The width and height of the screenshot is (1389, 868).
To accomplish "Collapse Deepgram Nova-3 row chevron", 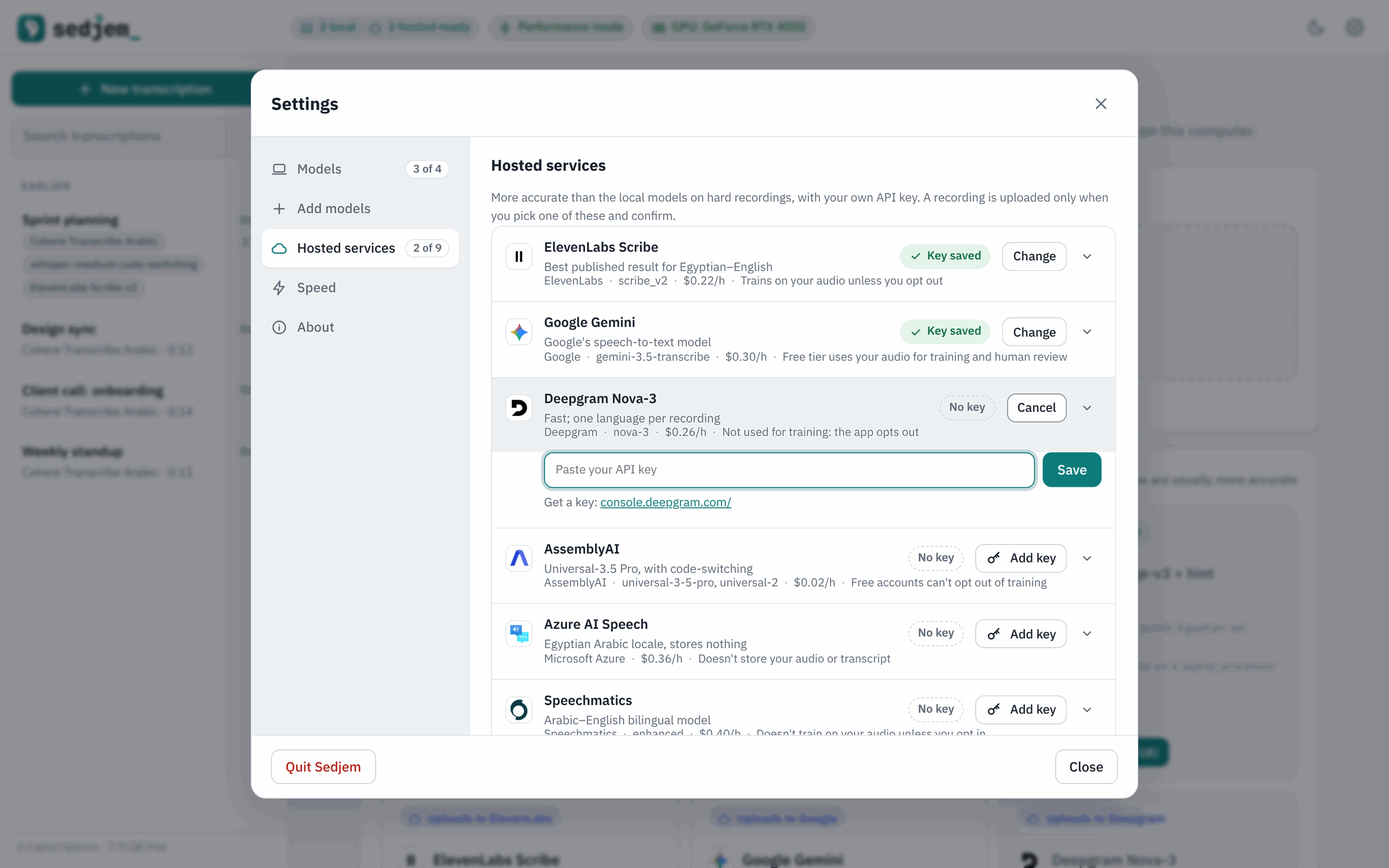I will (1087, 408).
